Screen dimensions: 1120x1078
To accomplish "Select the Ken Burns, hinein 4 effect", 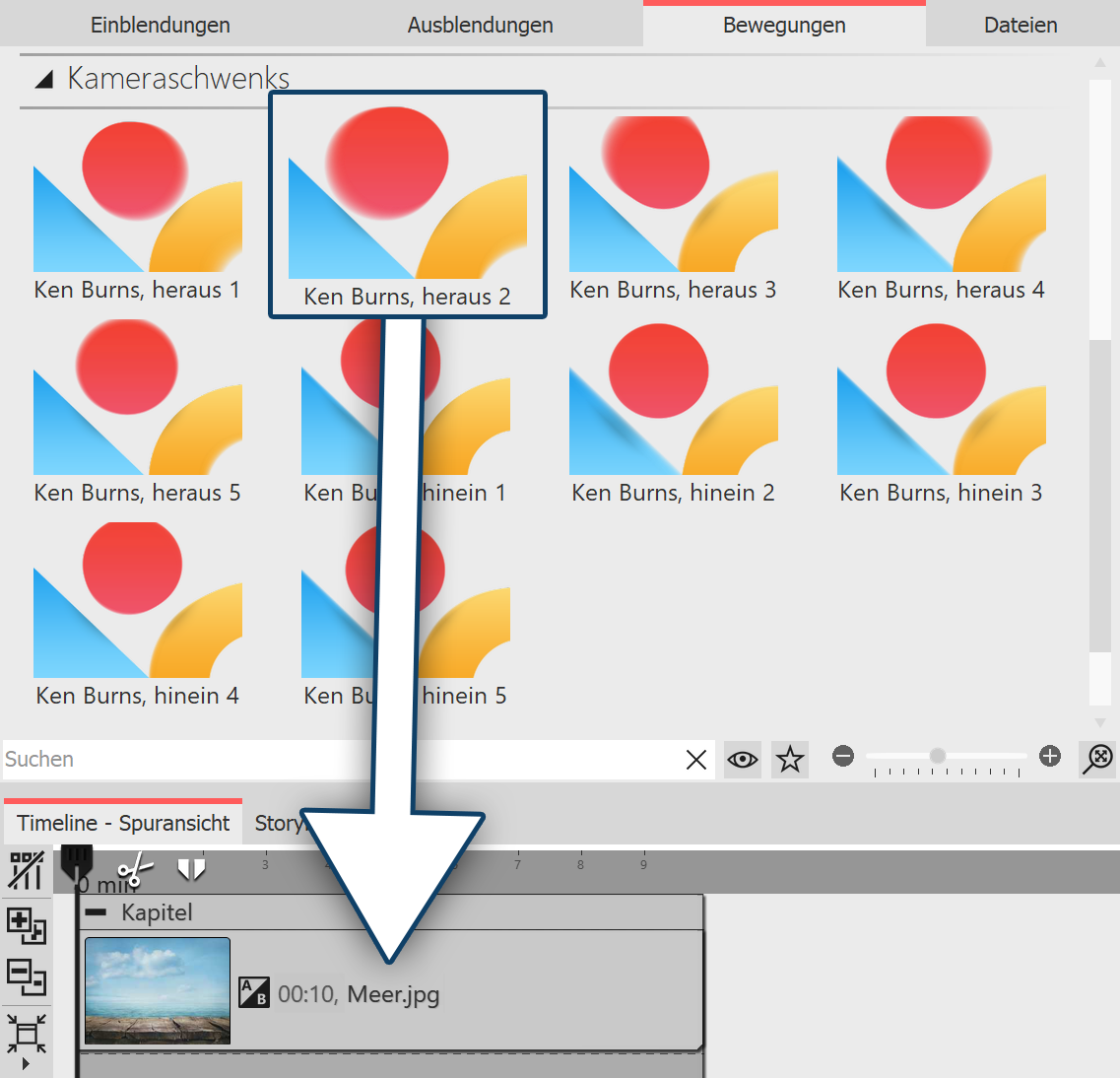I will (x=137, y=615).
